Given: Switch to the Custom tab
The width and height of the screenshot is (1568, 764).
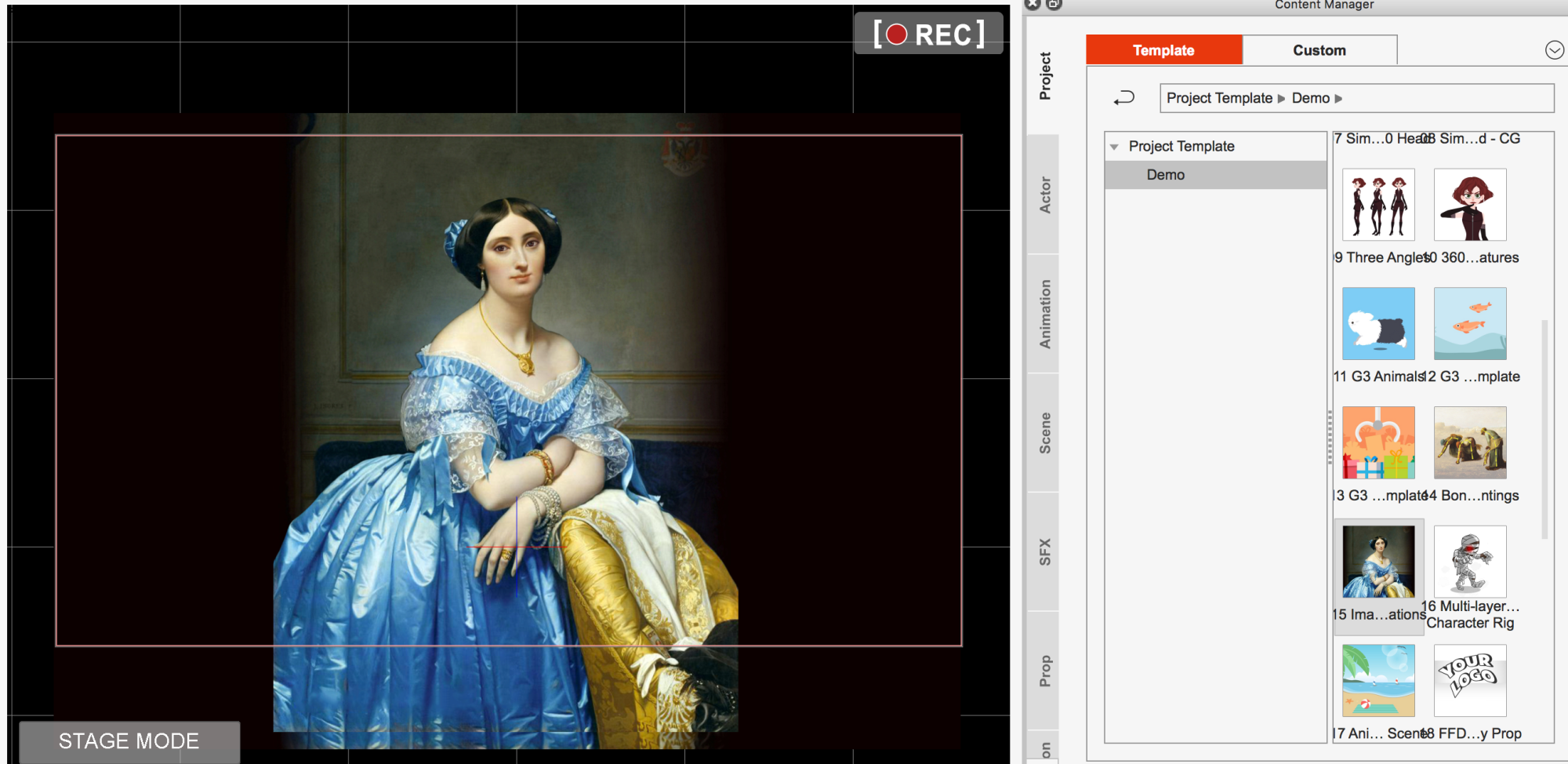Looking at the screenshot, I should 1319,50.
